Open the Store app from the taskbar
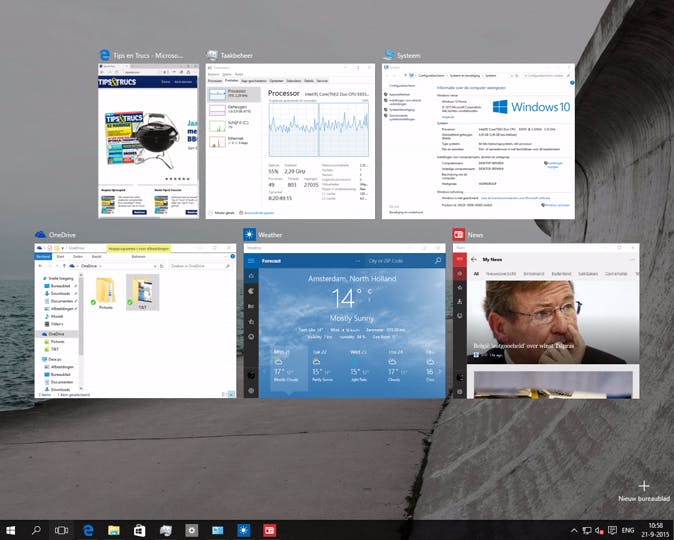This screenshot has height=540, width=674. pyautogui.click(x=140, y=530)
